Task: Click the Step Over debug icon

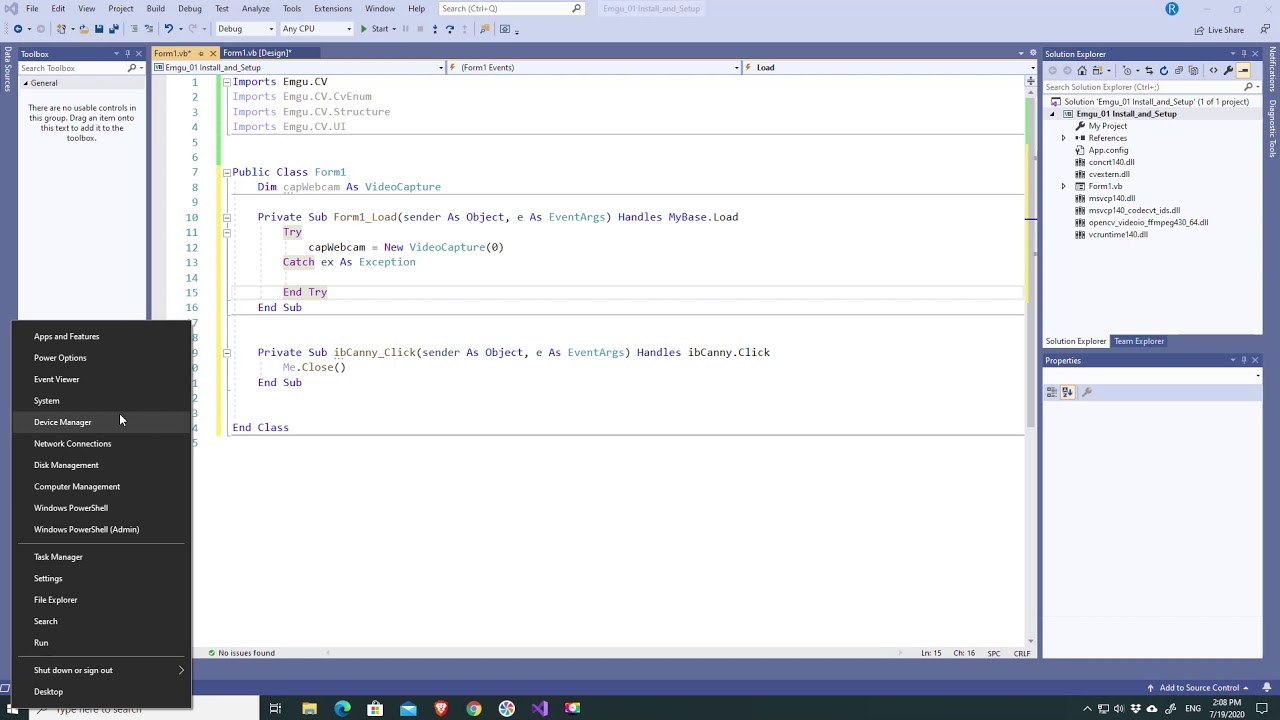Action: pyautogui.click(x=449, y=29)
